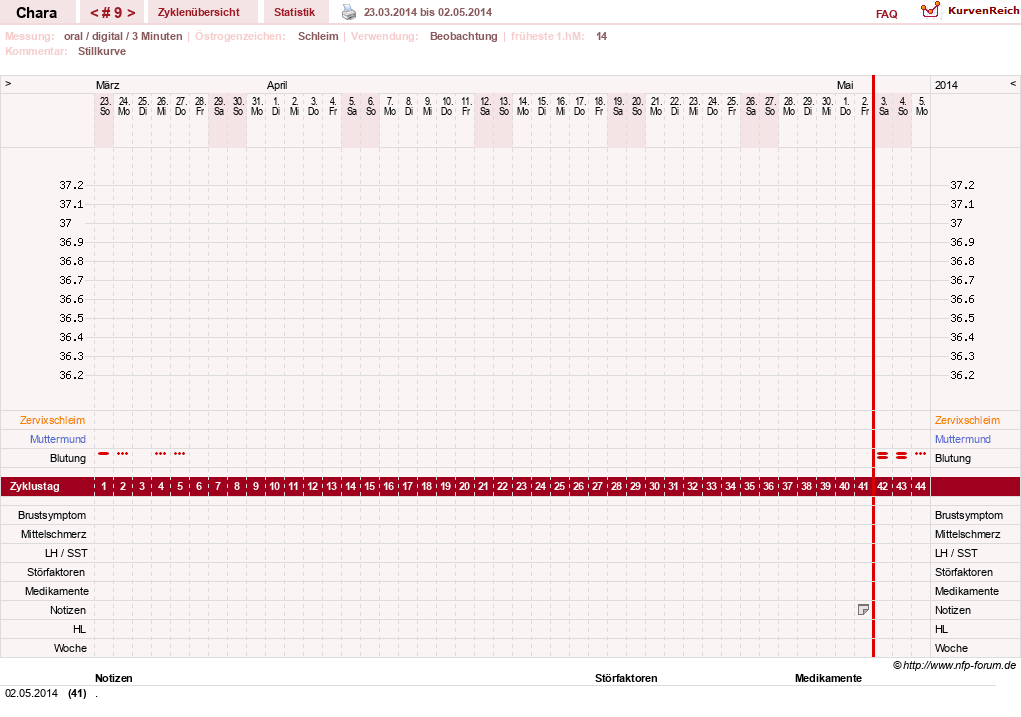
Task: Click the Woche row label on right
Action: click(951, 648)
